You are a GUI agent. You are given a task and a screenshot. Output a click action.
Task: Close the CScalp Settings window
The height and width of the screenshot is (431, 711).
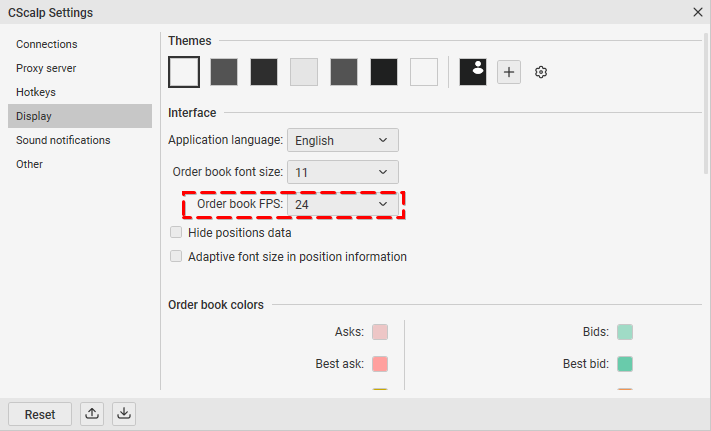[698, 12]
